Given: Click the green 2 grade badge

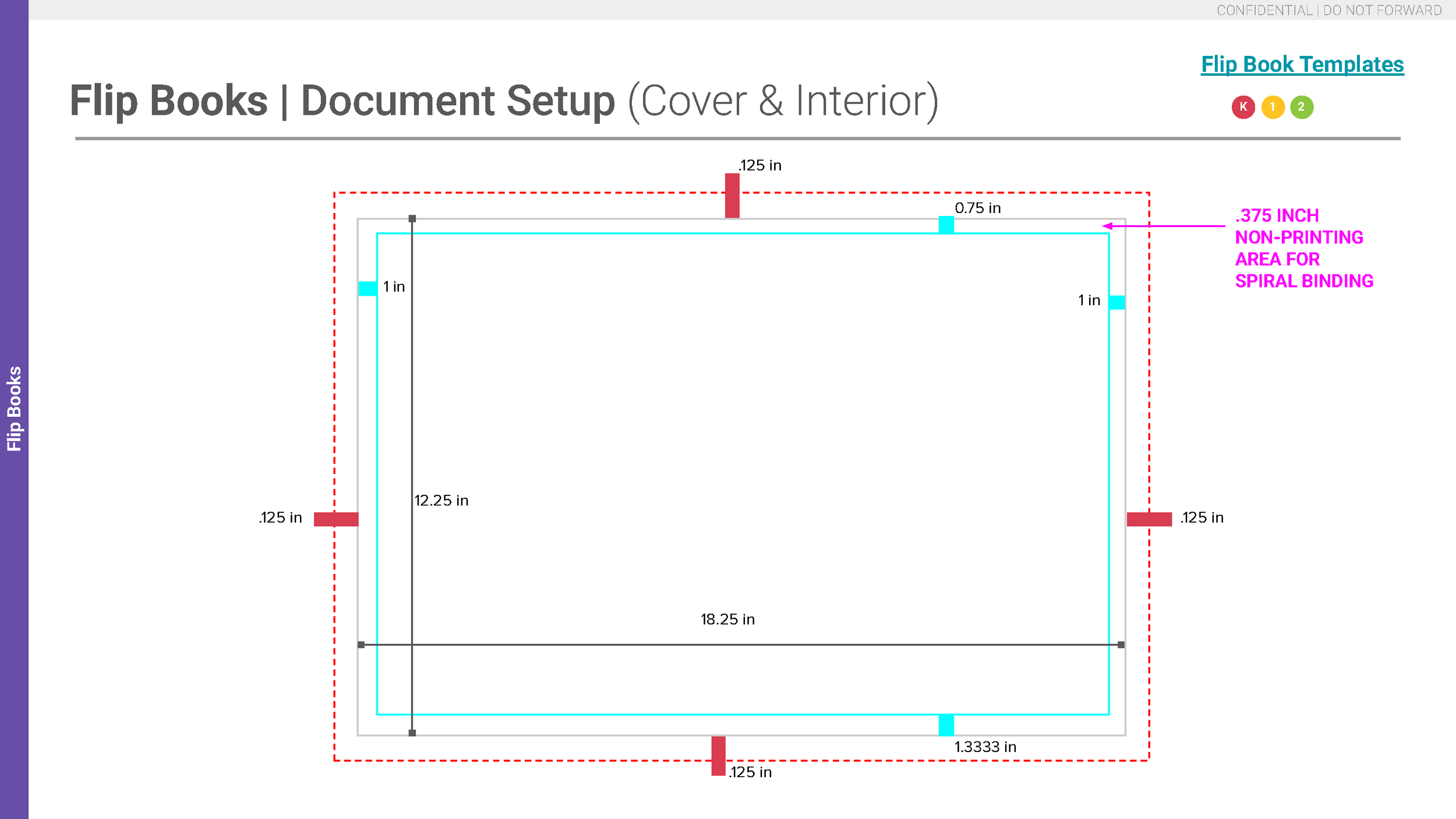Looking at the screenshot, I should (1302, 107).
